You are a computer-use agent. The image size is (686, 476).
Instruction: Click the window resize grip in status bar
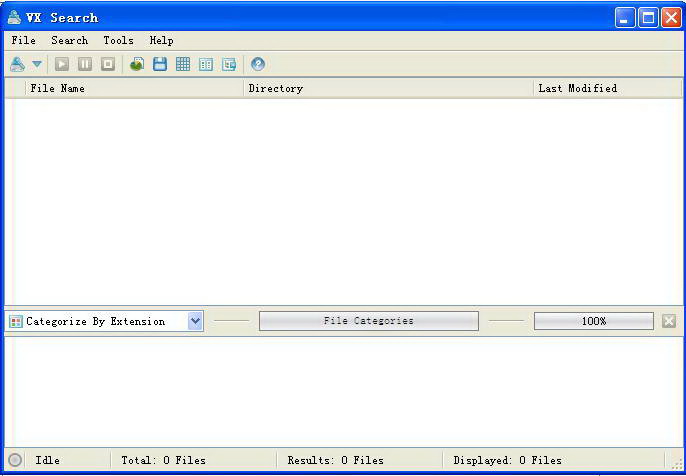click(677, 463)
